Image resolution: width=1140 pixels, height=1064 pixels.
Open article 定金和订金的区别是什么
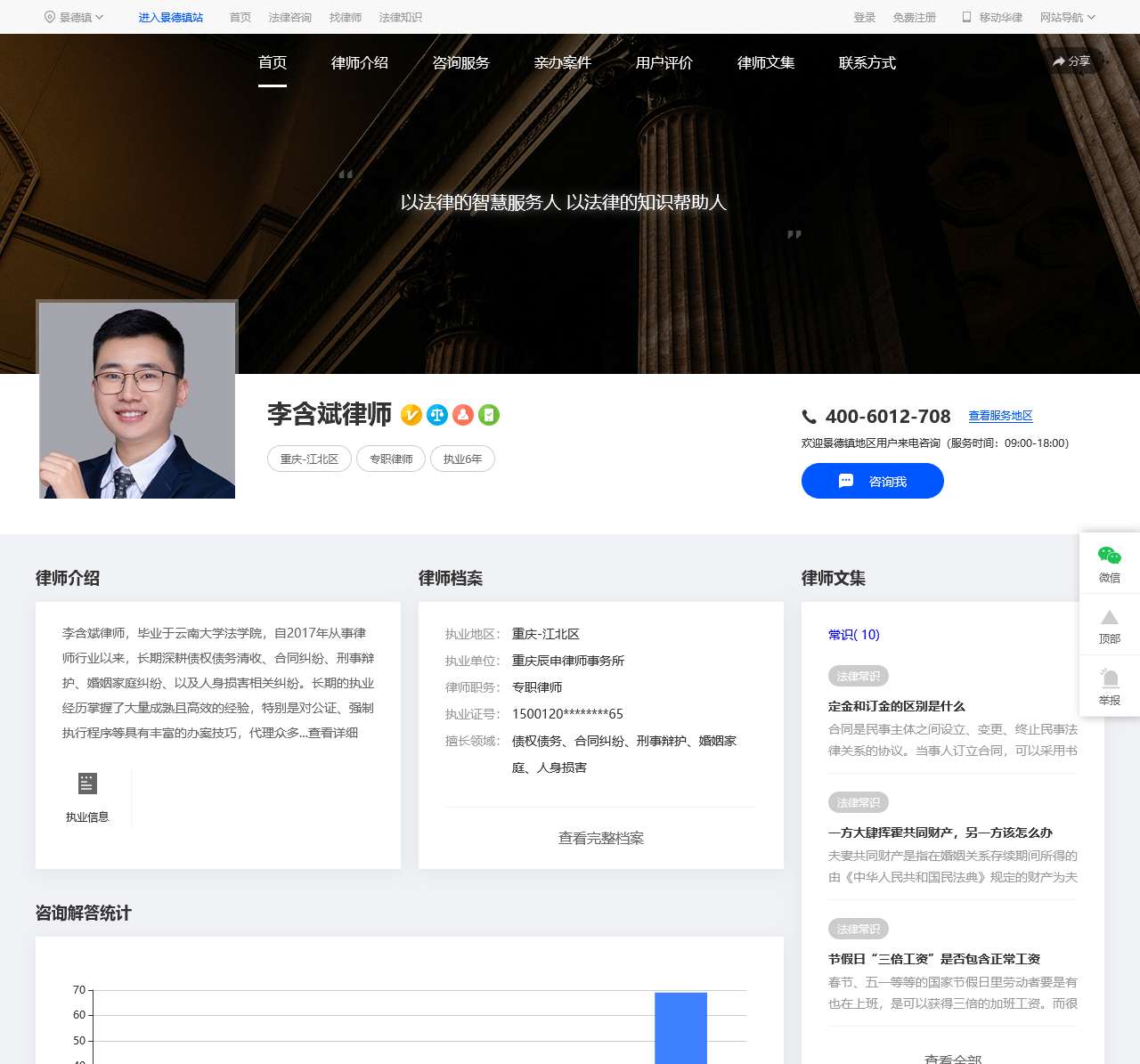tap(897, 706)
